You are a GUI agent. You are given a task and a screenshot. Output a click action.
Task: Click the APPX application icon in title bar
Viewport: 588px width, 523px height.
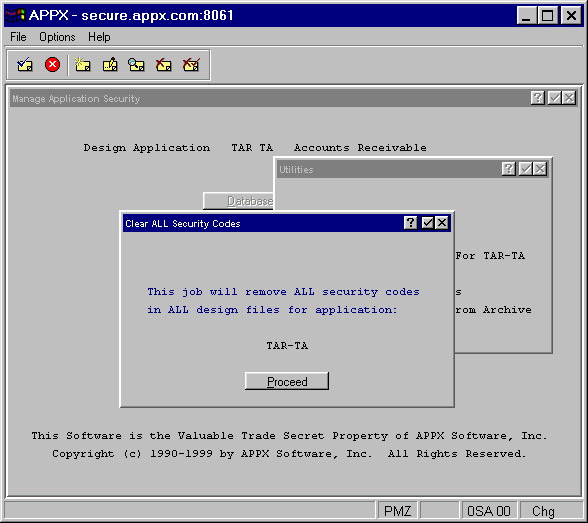point(15,15)
